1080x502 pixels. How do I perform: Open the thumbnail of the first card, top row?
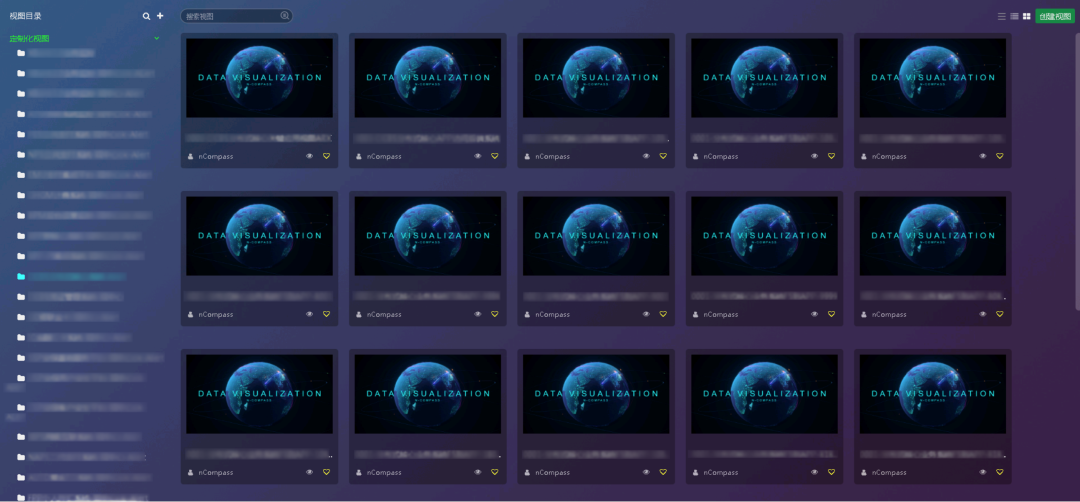click(259, 78)
